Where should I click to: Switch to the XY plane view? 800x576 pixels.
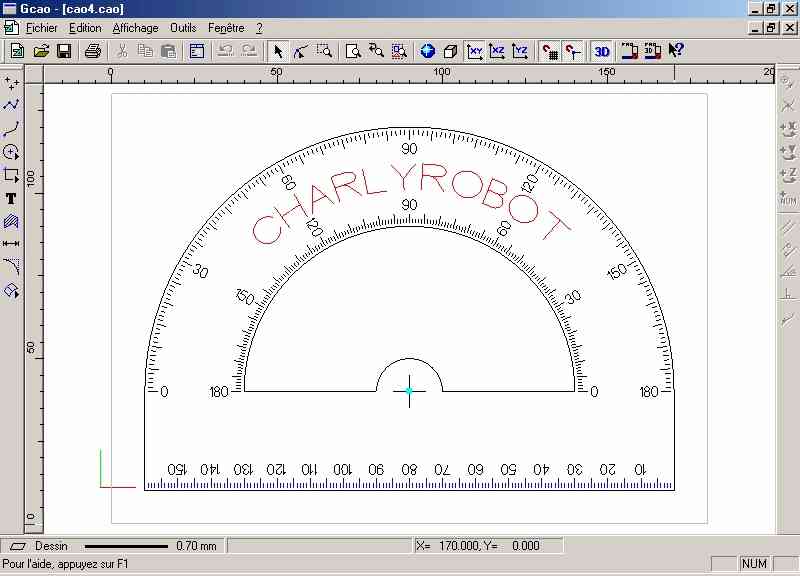(474, 51)
